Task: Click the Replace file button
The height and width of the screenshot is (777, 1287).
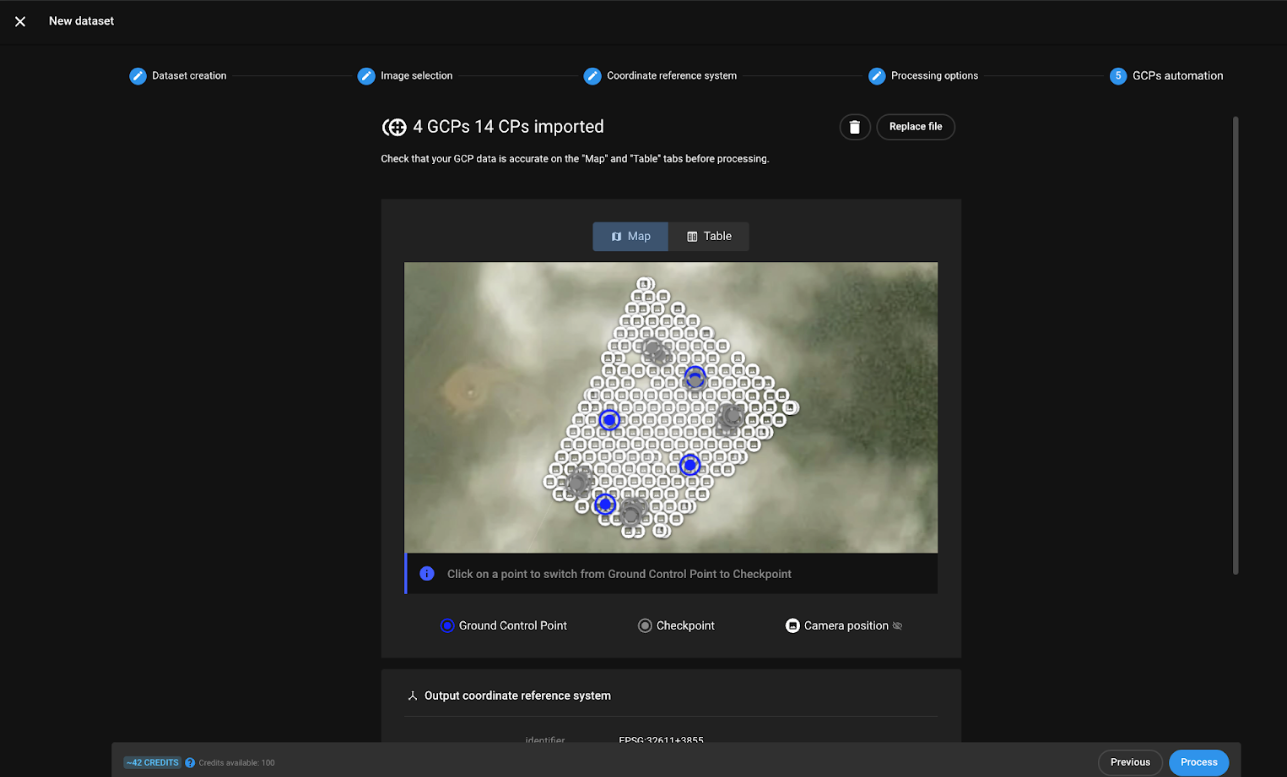Action: point(915,127)
